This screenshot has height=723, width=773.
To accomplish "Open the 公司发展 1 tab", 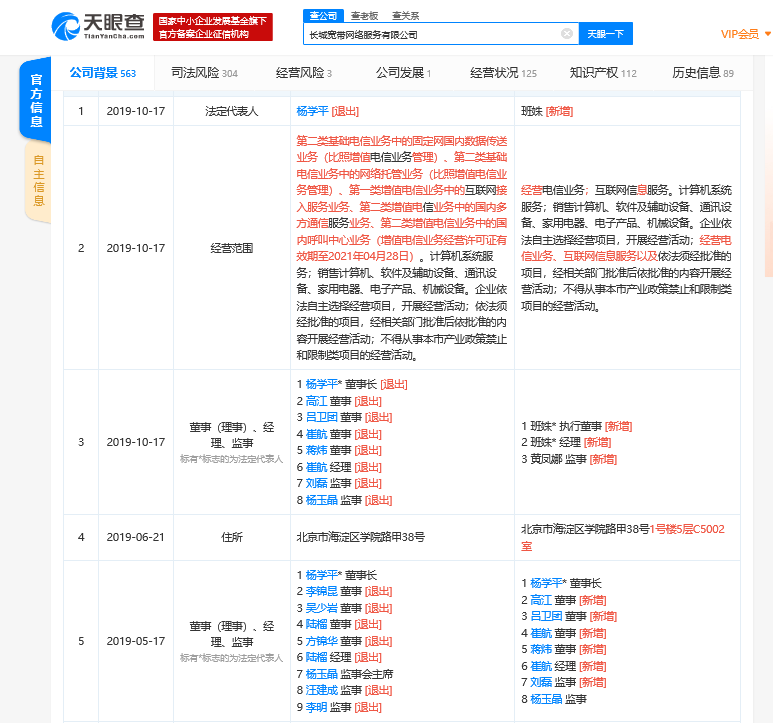I will [x=403, y=73].
